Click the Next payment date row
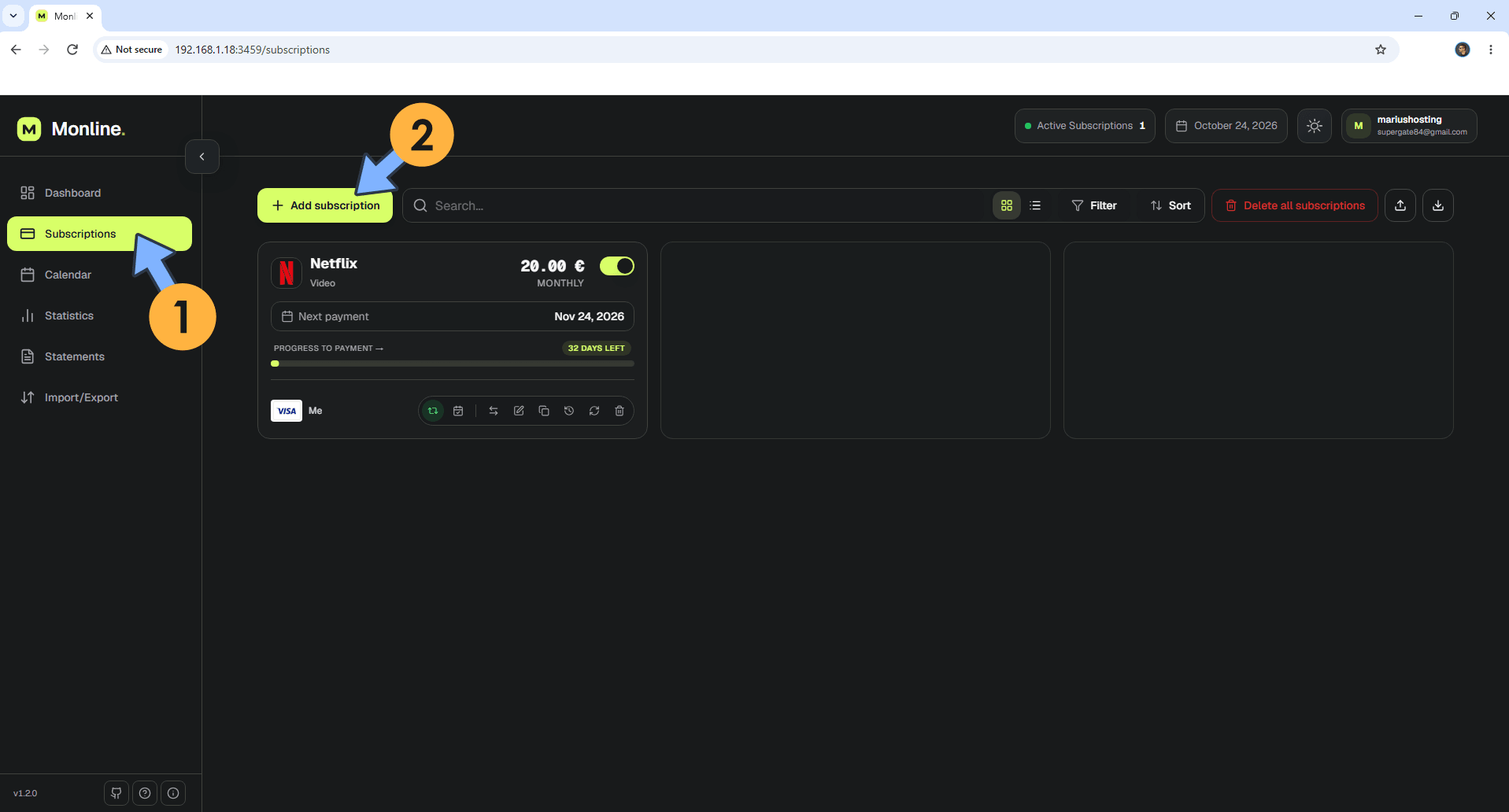The image size is (1509, 812). click(x=453, y=316)
